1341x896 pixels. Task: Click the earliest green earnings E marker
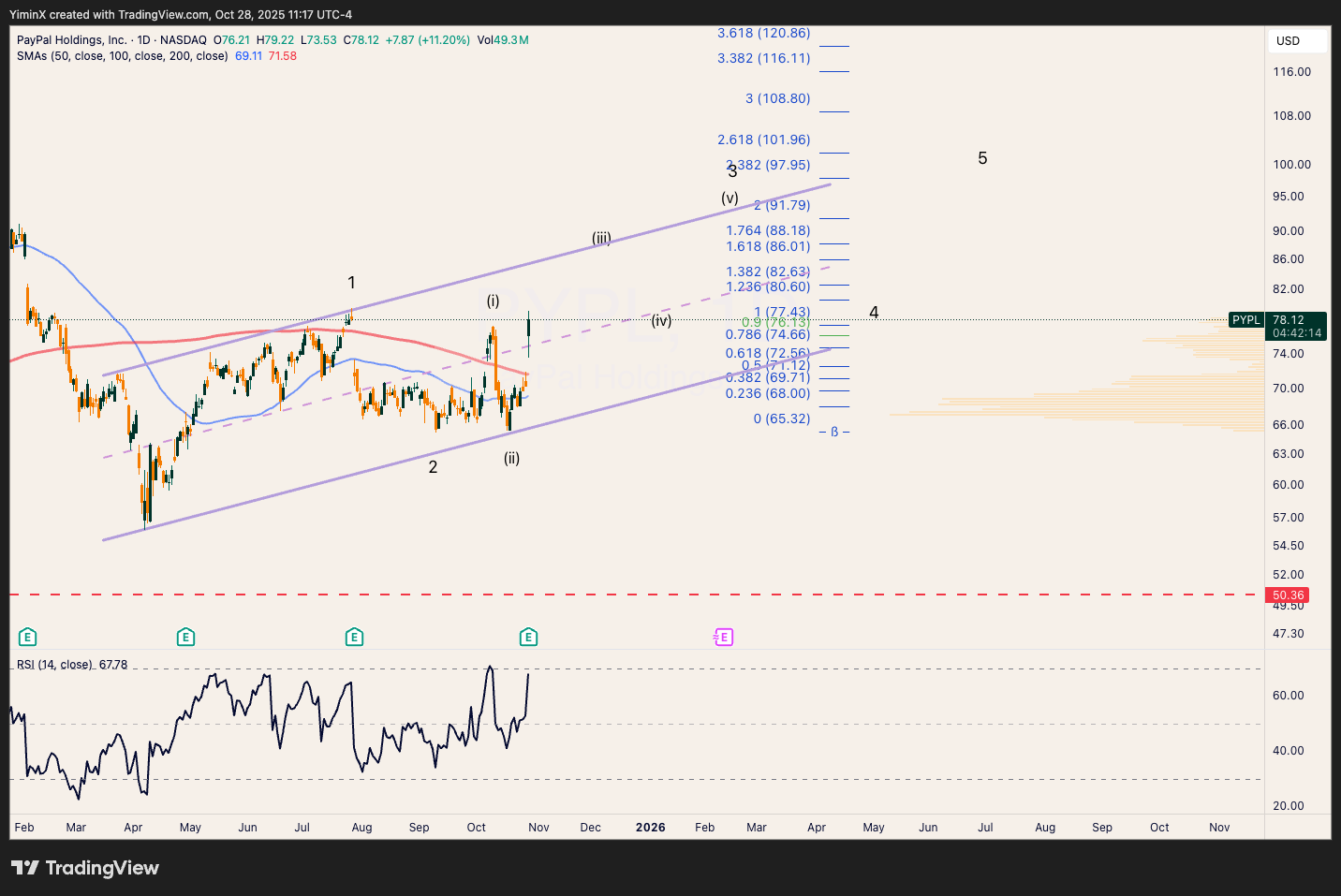(28, 638)
